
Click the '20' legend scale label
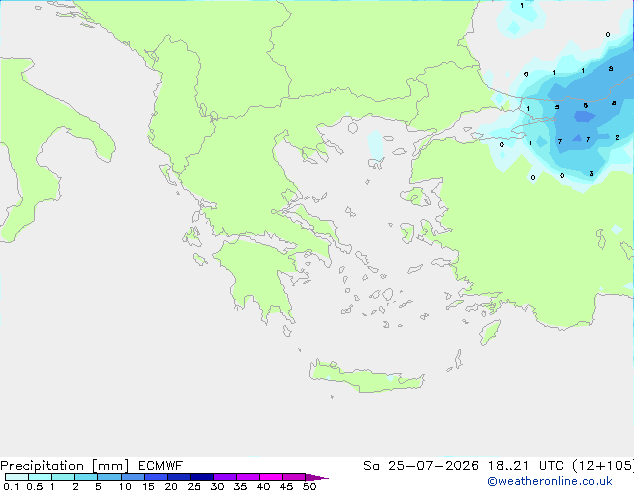click(171, 486)
